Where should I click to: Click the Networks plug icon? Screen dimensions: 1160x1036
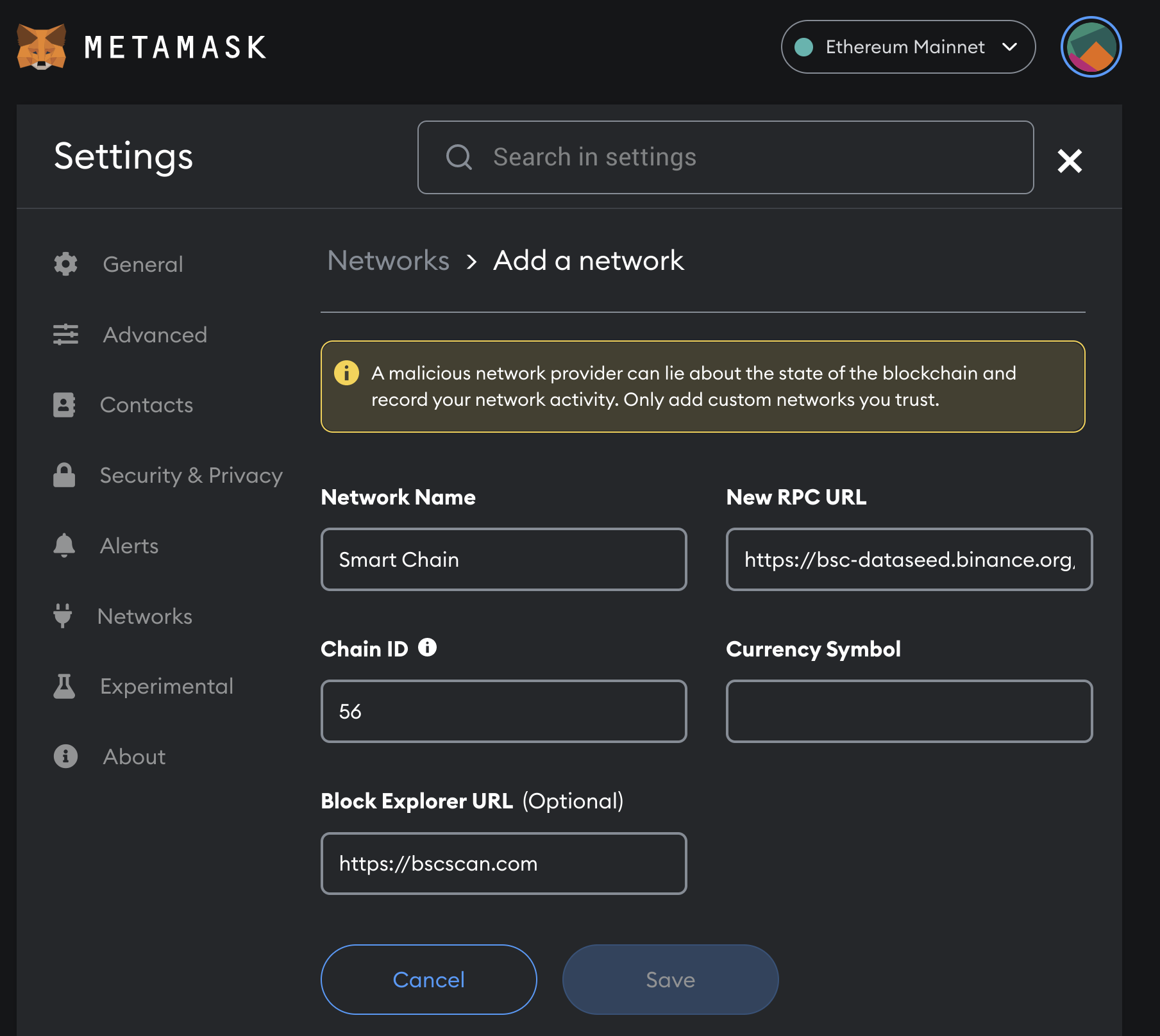63,615
